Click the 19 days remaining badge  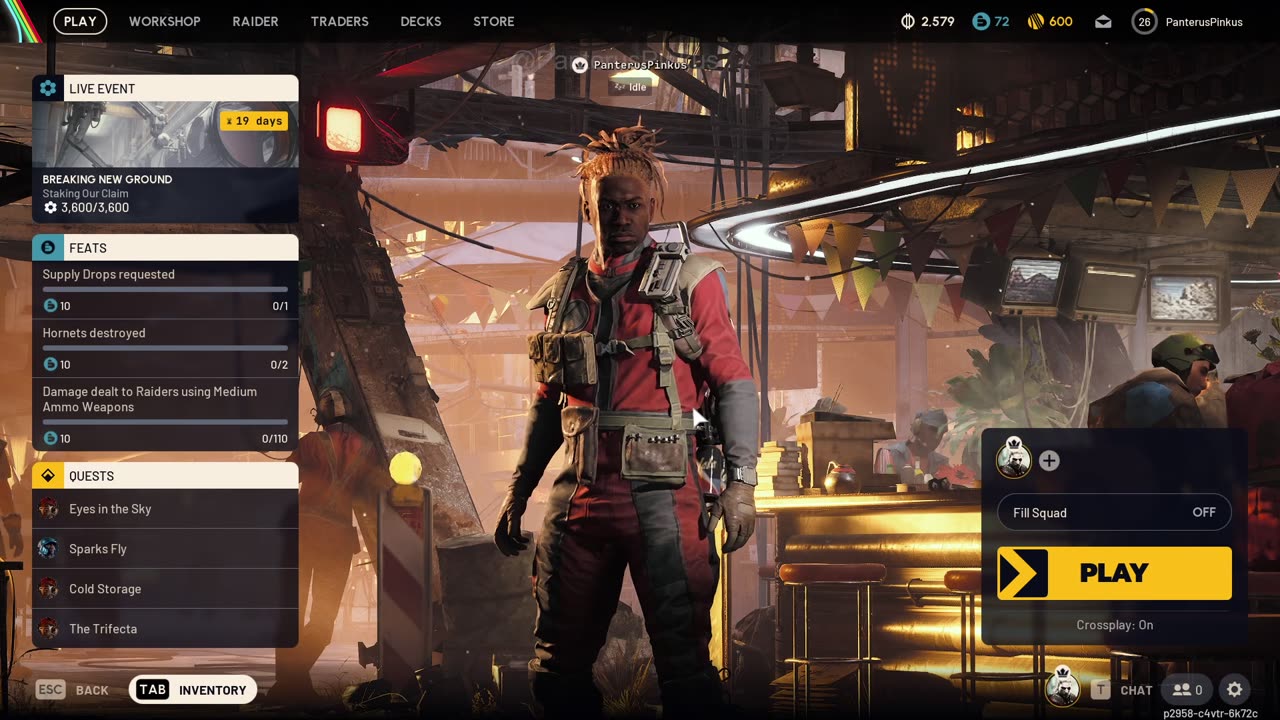pos(254,121)
